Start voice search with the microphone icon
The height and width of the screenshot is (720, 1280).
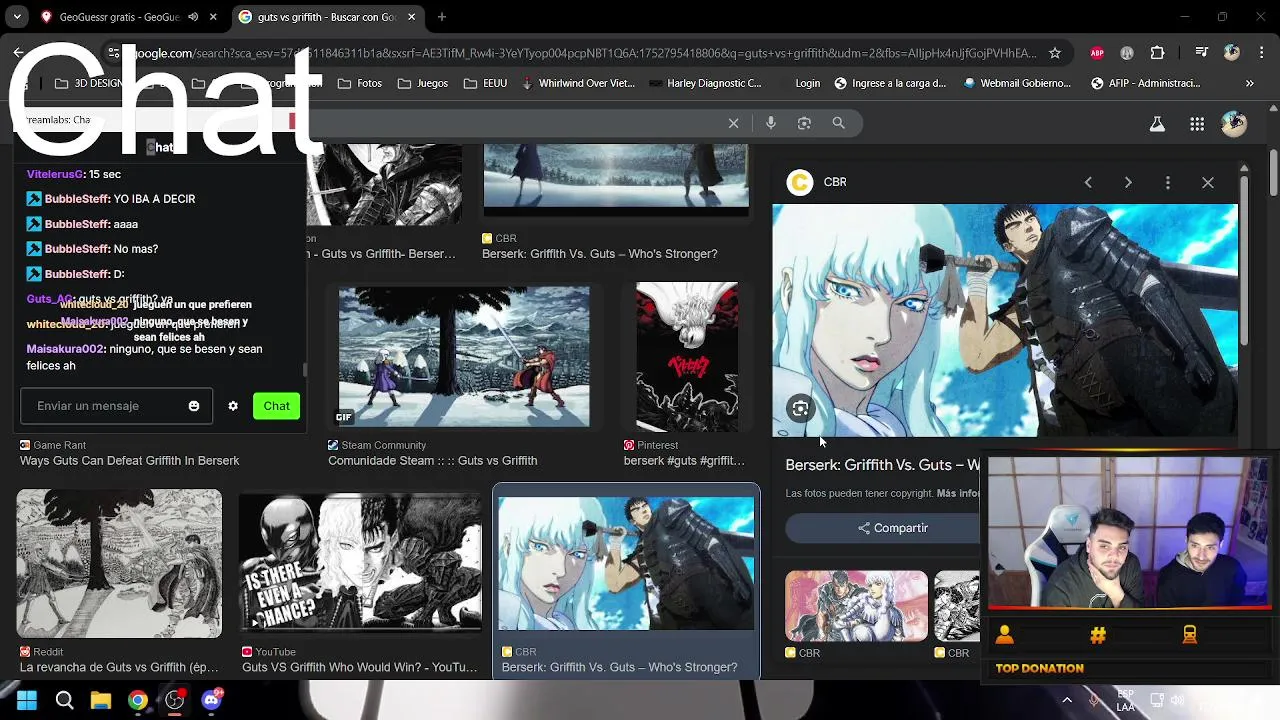(x=770, y=123)
